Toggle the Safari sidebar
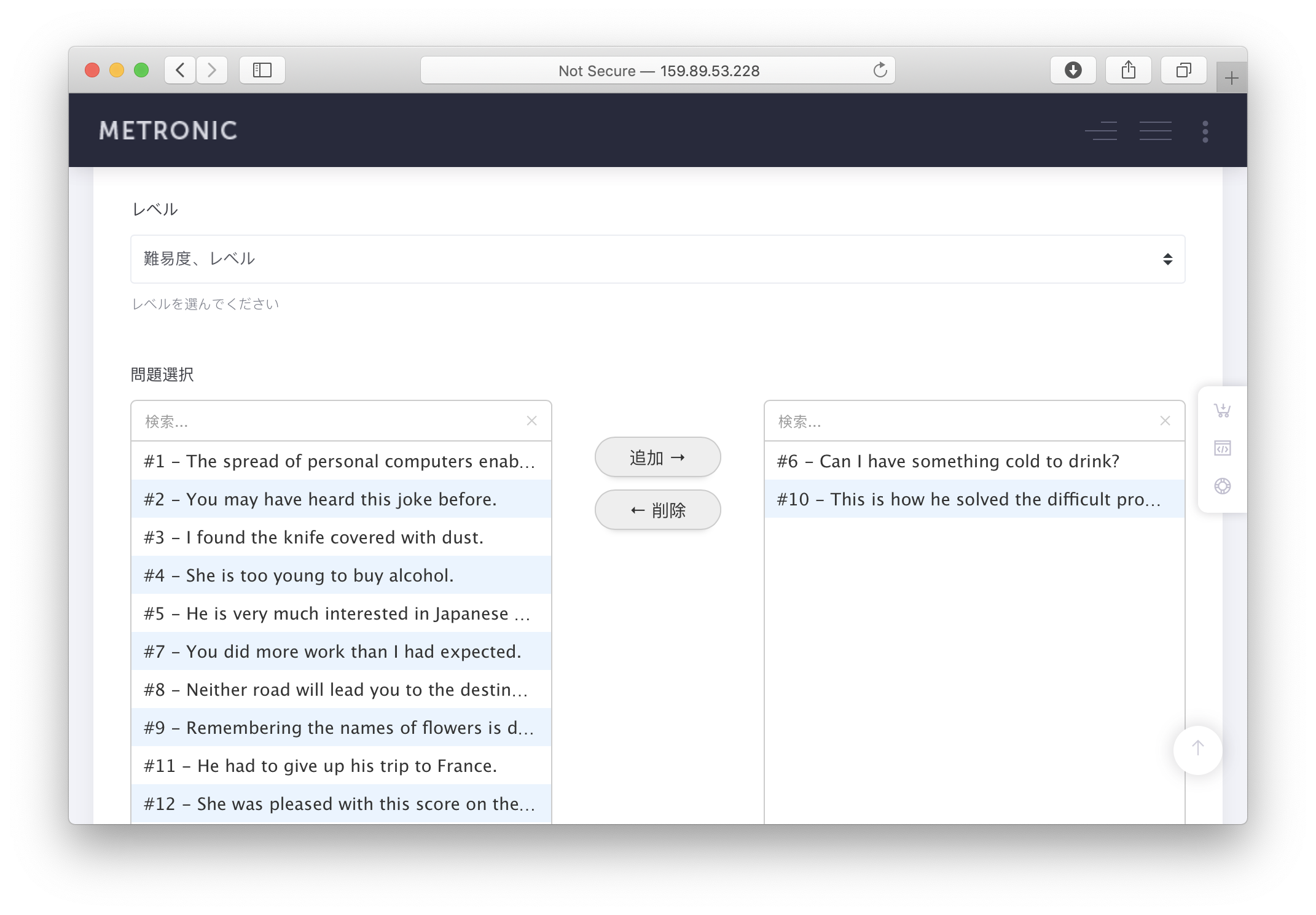This screenshot has height=915, width=1316. click(262, 70)
